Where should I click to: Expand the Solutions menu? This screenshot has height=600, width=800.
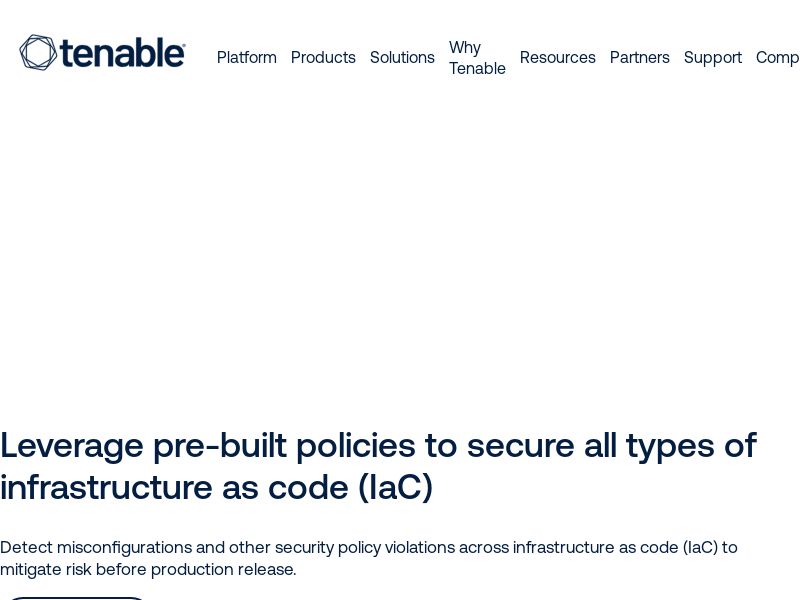point(402,57)
